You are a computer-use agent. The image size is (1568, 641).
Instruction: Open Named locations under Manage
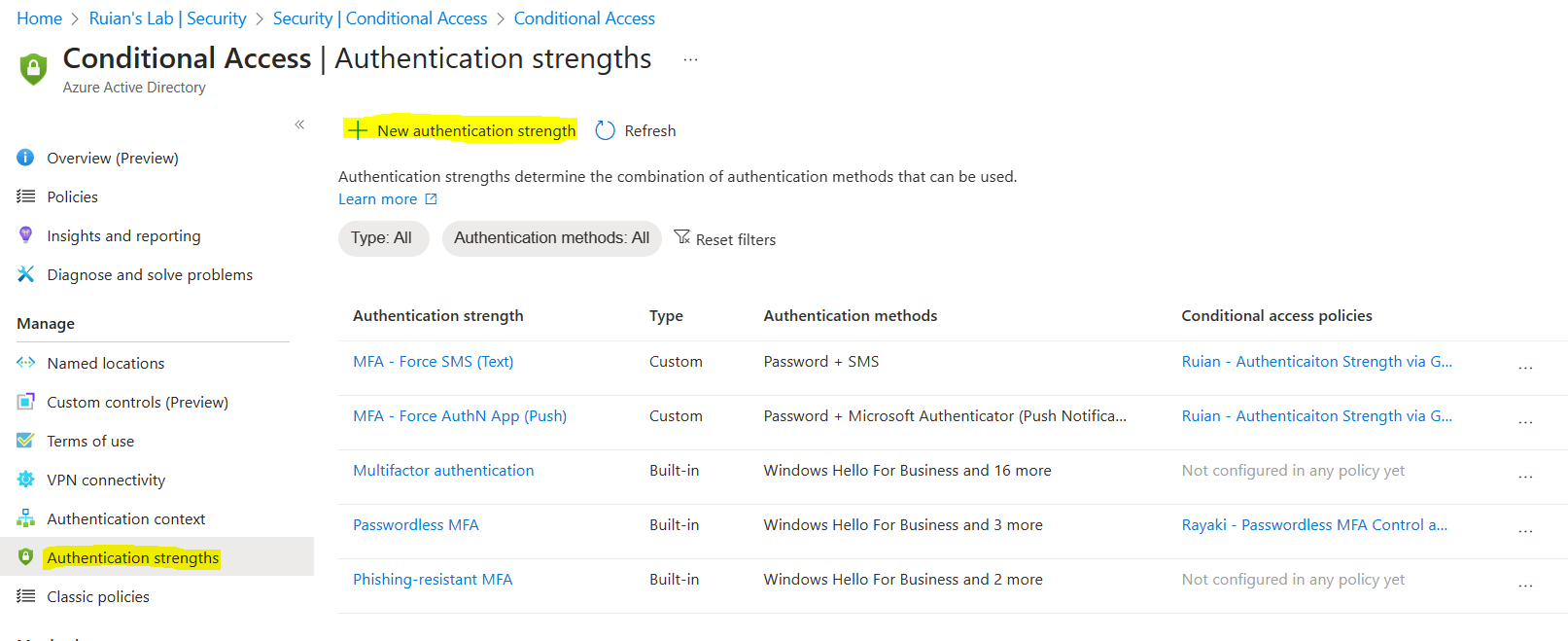[106, 363]
